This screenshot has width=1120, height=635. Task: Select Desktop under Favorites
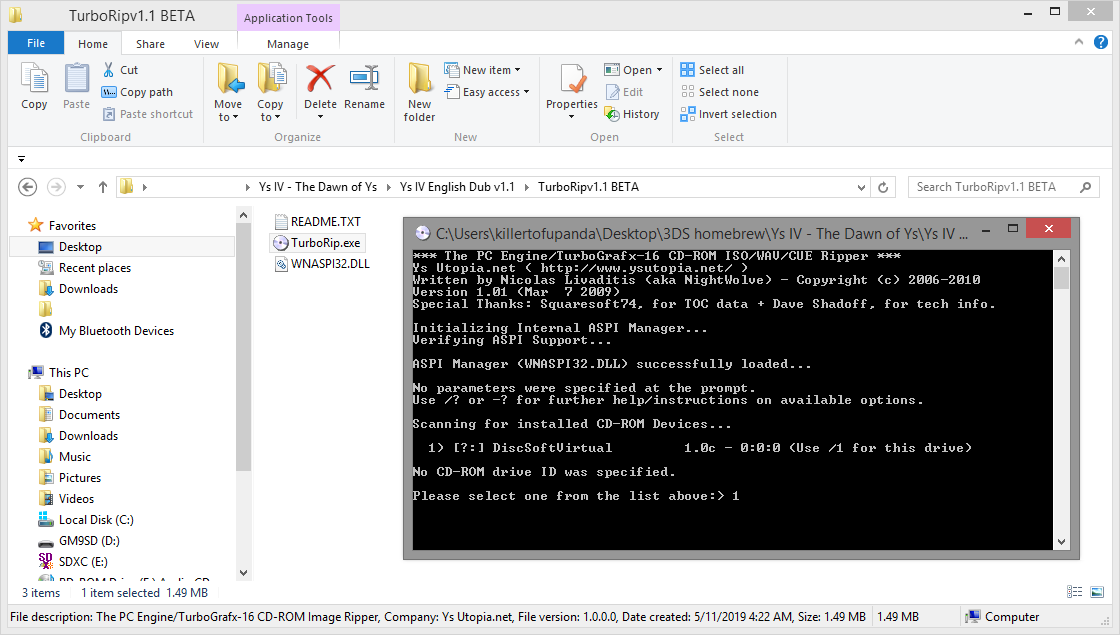pyautogui.click(x=80, y=247)
